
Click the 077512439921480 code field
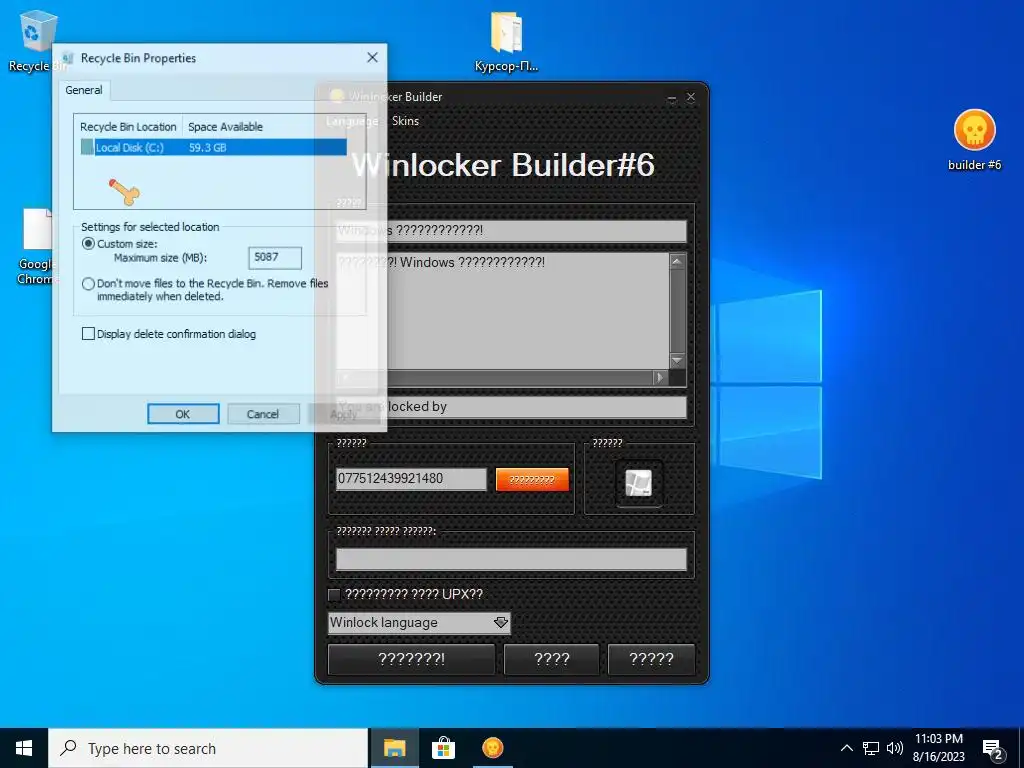point(411,479)
